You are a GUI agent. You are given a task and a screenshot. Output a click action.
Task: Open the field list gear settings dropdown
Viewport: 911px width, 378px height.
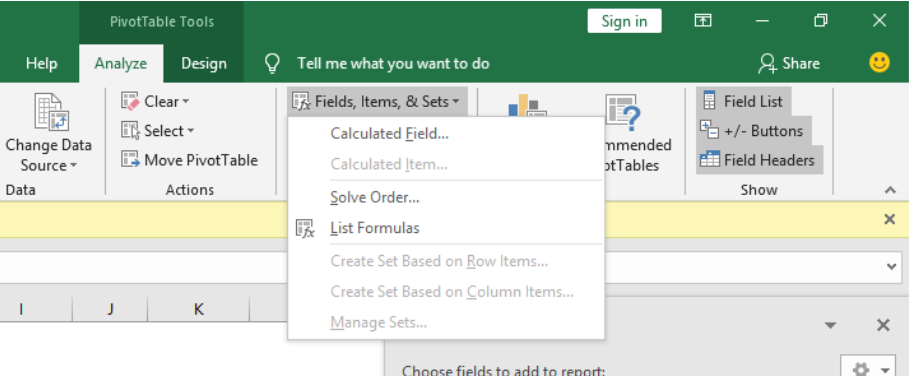pos(869,369)
